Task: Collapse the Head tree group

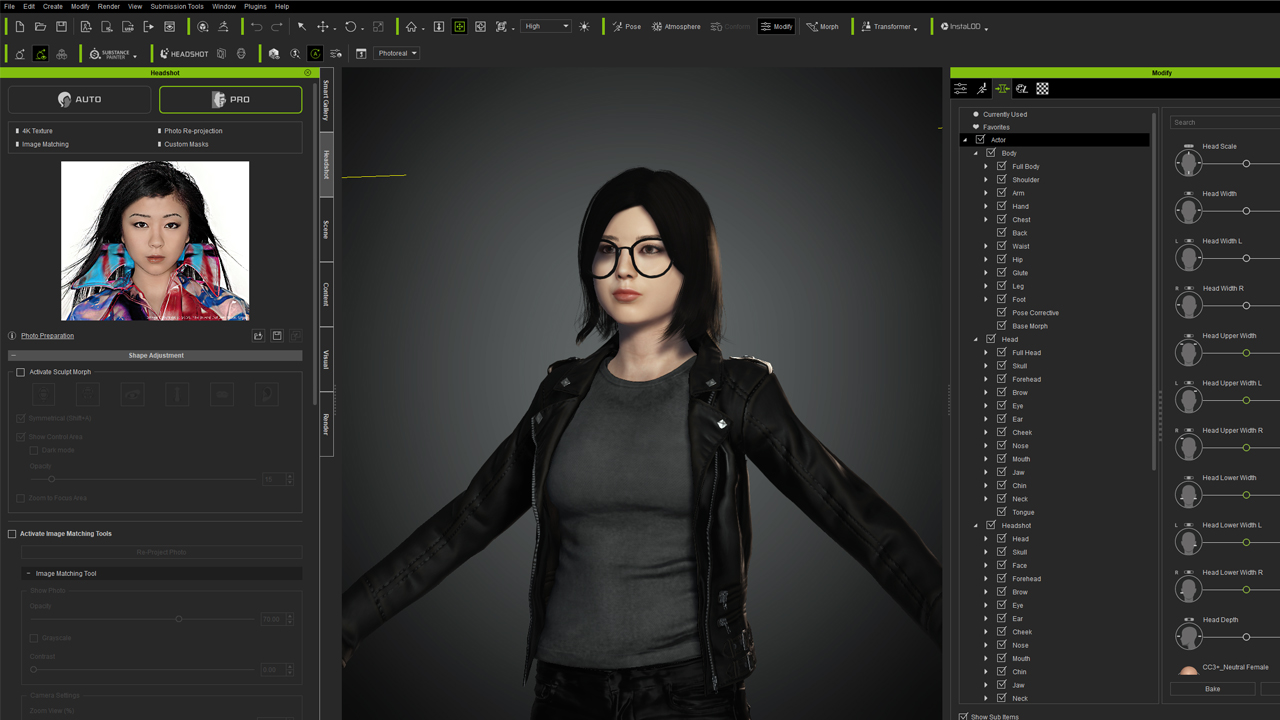Action: click(x=976, y=339)
